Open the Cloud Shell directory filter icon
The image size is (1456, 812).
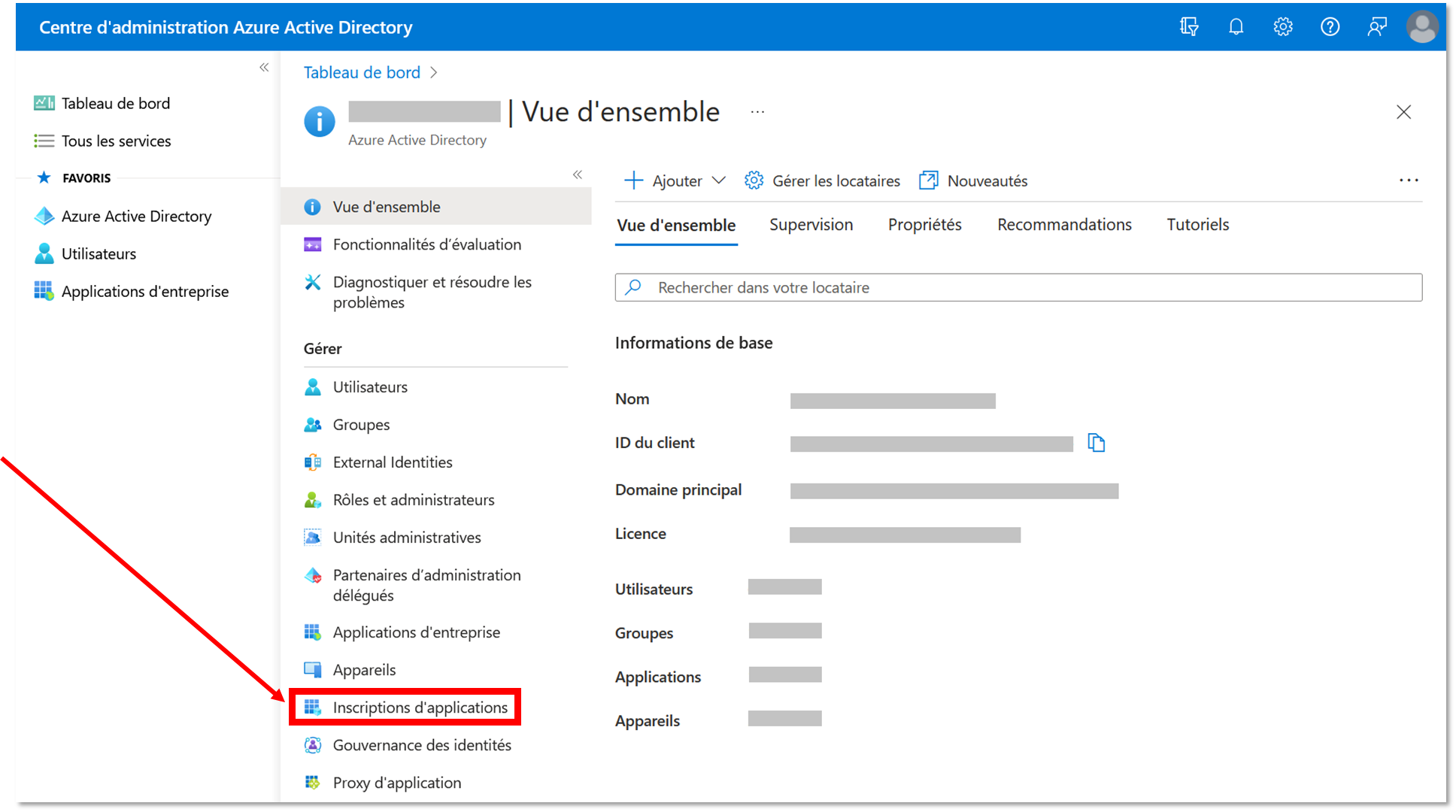point(1189,27)
